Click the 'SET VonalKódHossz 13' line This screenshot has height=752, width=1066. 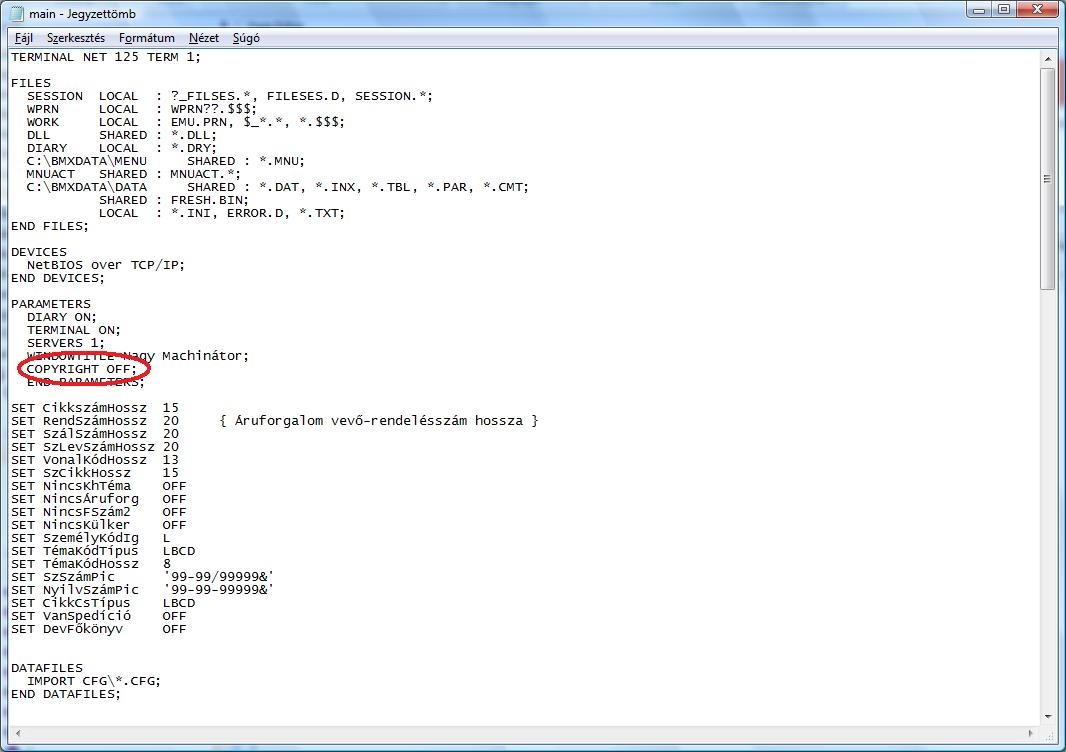(x=94, y=460)
